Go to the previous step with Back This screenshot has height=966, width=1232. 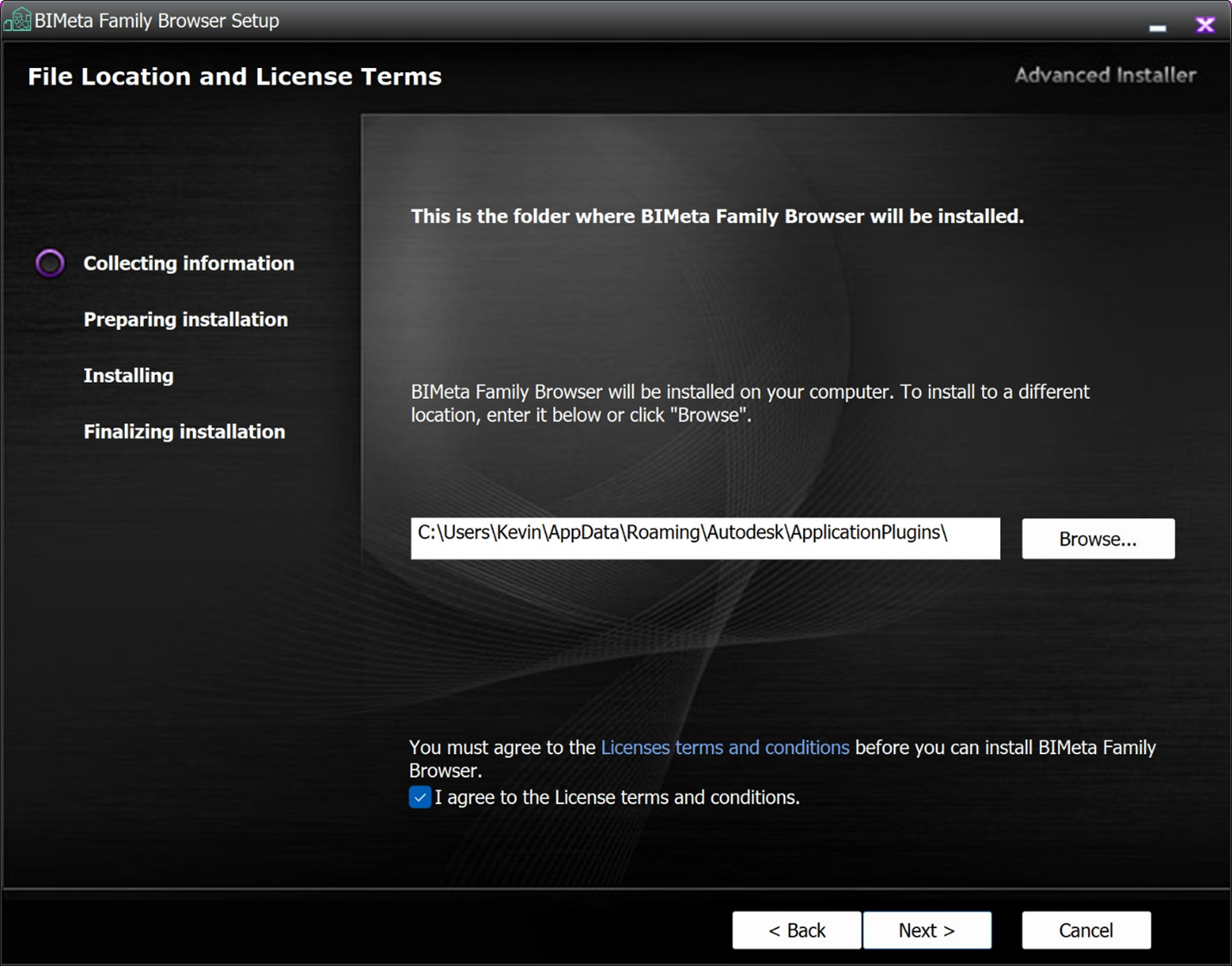[796, 931]
